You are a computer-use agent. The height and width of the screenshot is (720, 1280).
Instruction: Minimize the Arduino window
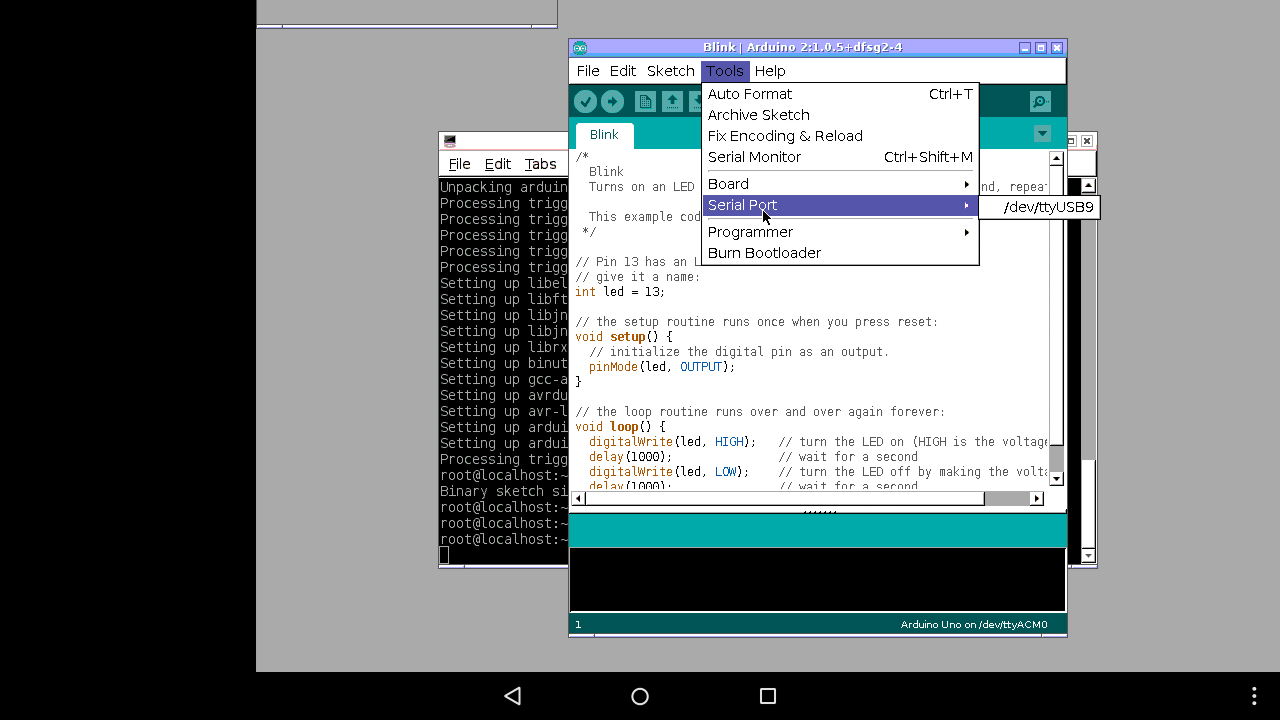point(1025,48)
